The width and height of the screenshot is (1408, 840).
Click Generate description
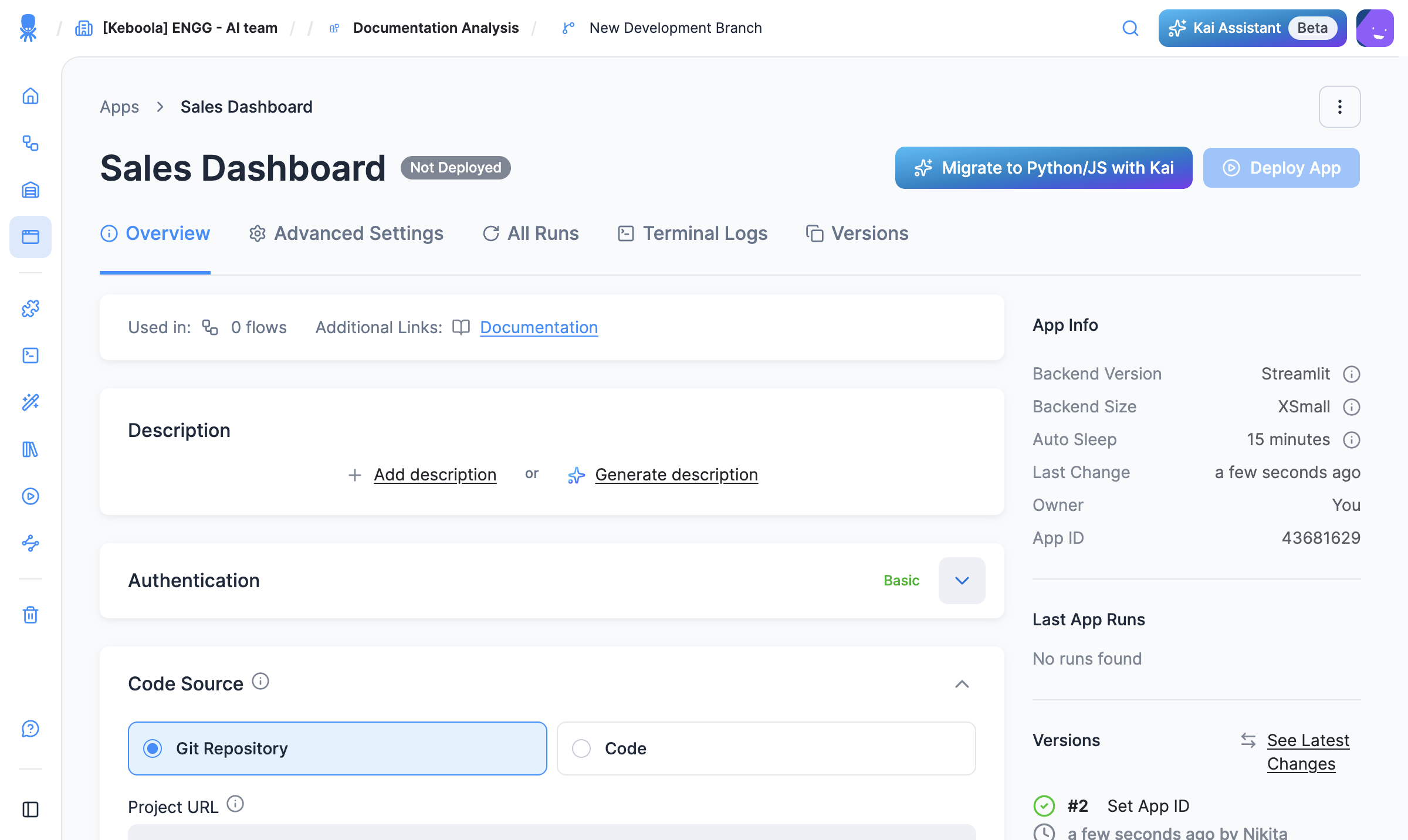[676, 475]
